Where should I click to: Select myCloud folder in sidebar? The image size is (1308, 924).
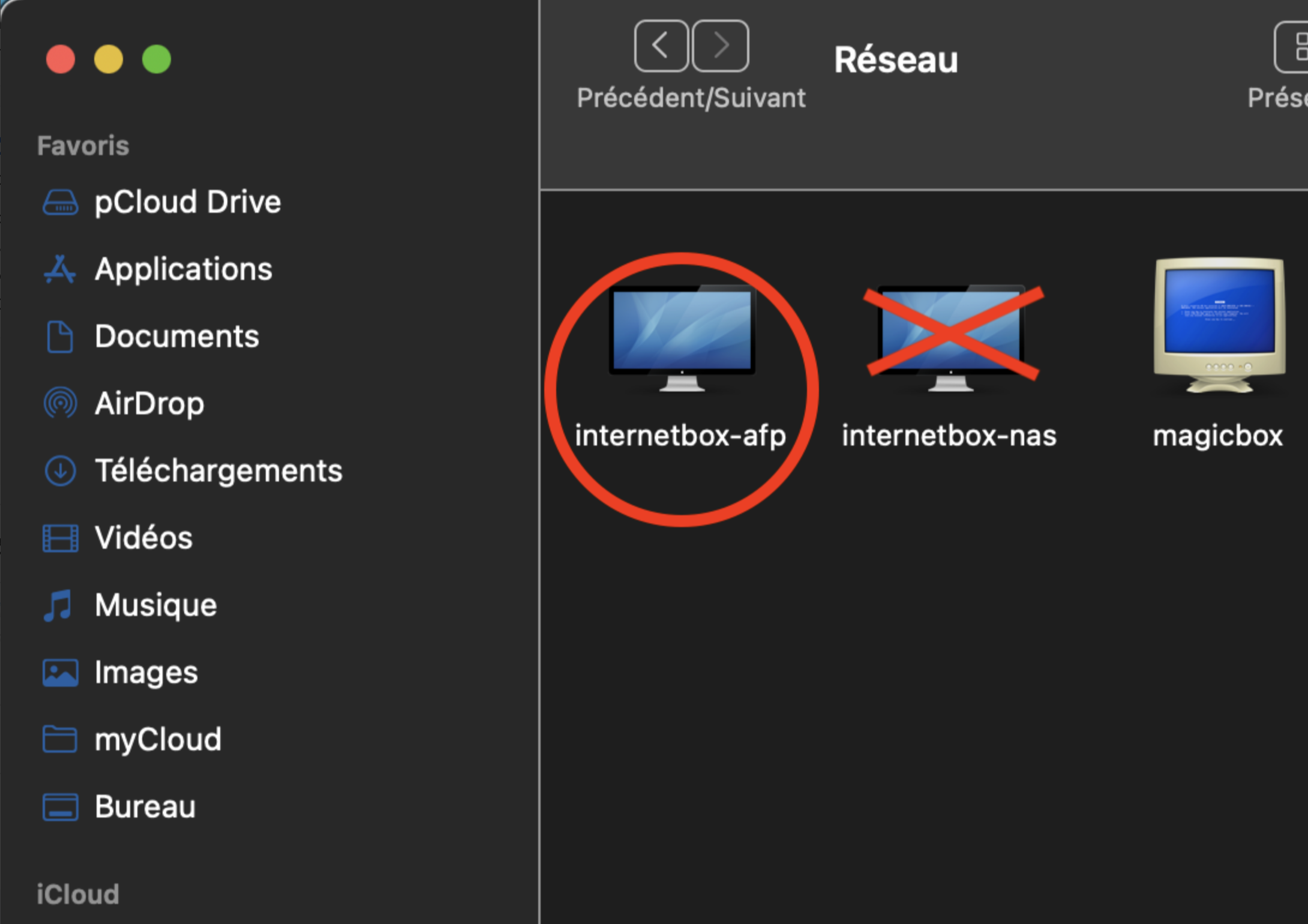click(x=157, y=740)
